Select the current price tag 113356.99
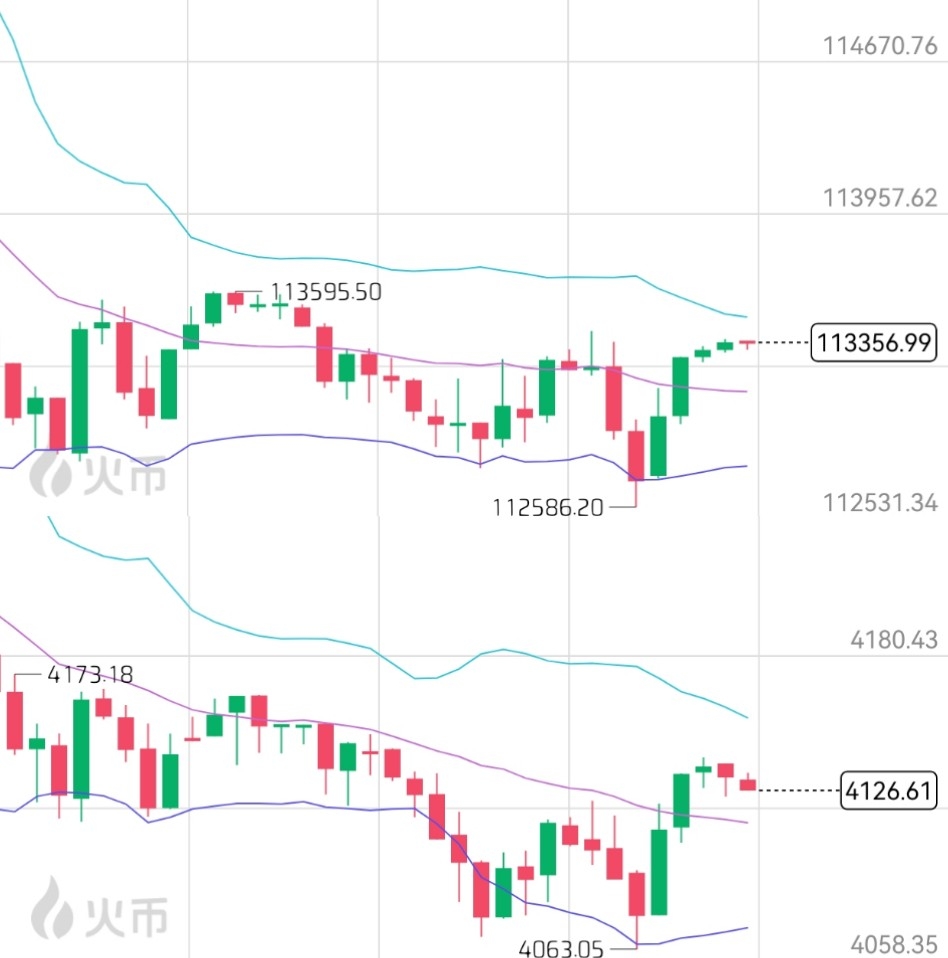The image size is (948, 958). tap(875, 344)
